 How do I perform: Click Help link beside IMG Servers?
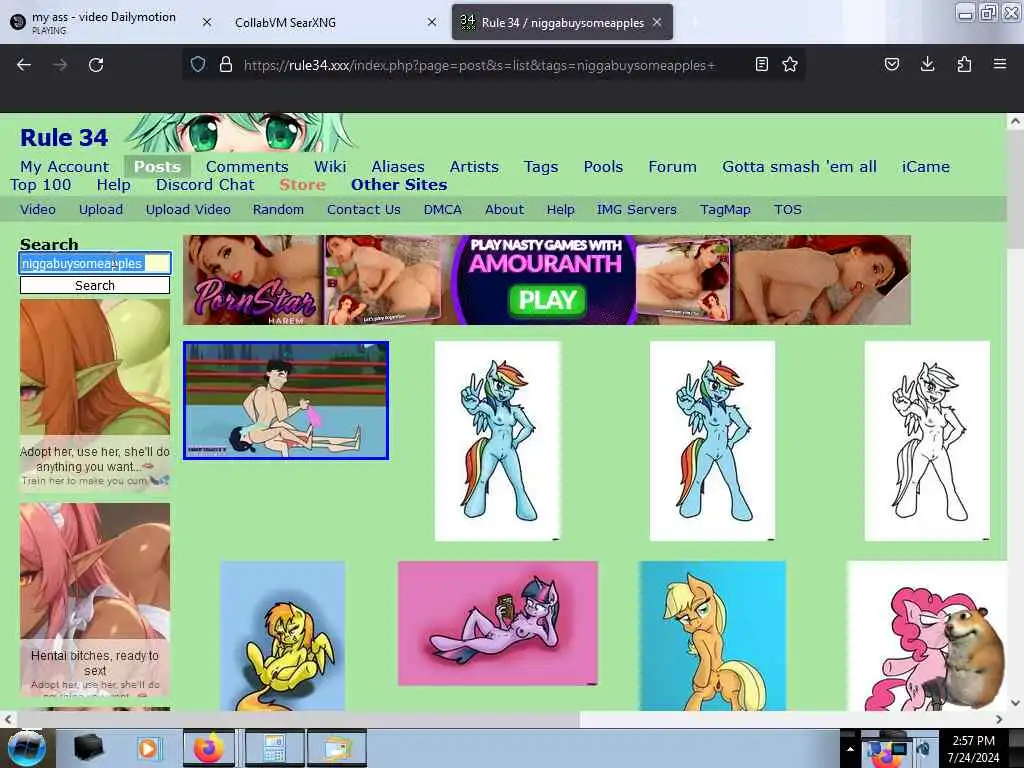pyautogui.click(x=560, y=210)
